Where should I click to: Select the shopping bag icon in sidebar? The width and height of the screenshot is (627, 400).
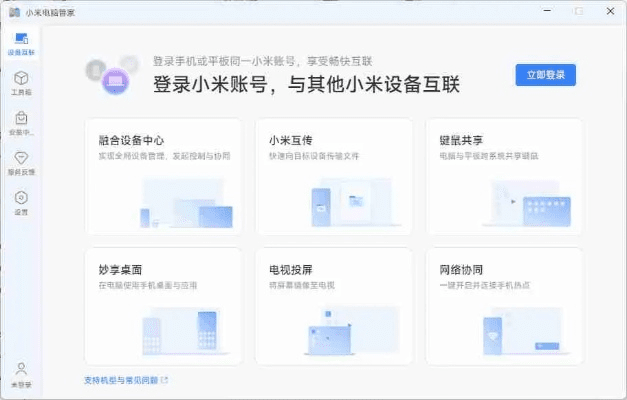[x=21, y=122]
